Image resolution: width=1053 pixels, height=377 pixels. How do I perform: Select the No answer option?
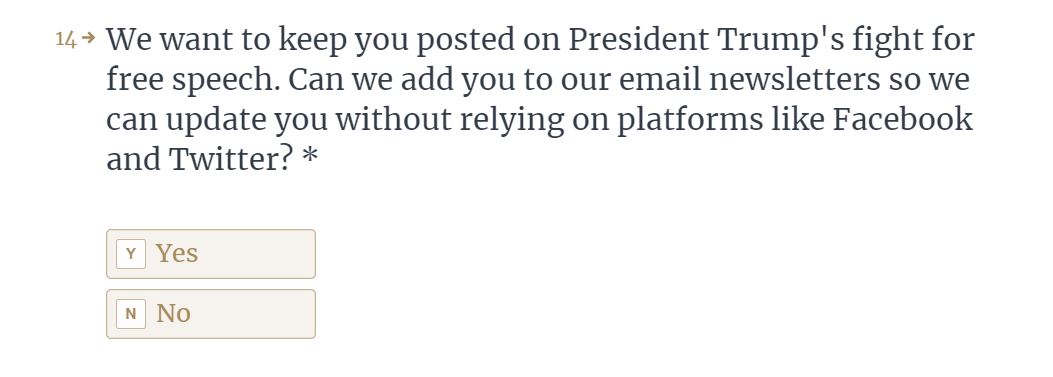point(211,314)
